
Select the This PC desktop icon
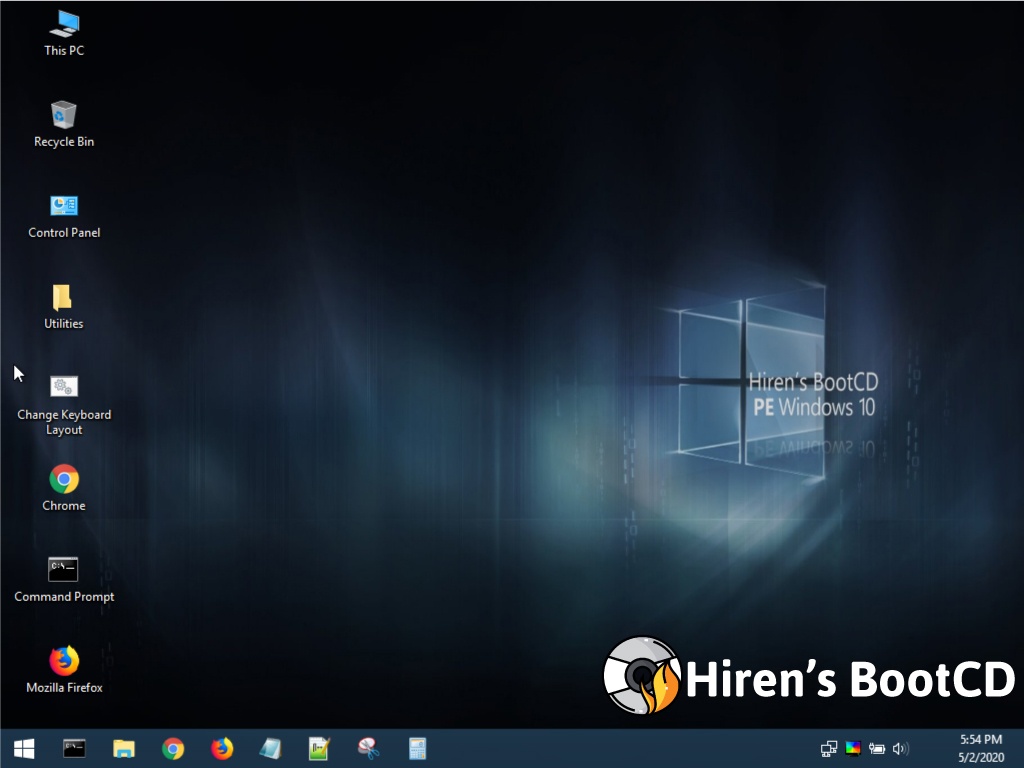pos(64,33)
